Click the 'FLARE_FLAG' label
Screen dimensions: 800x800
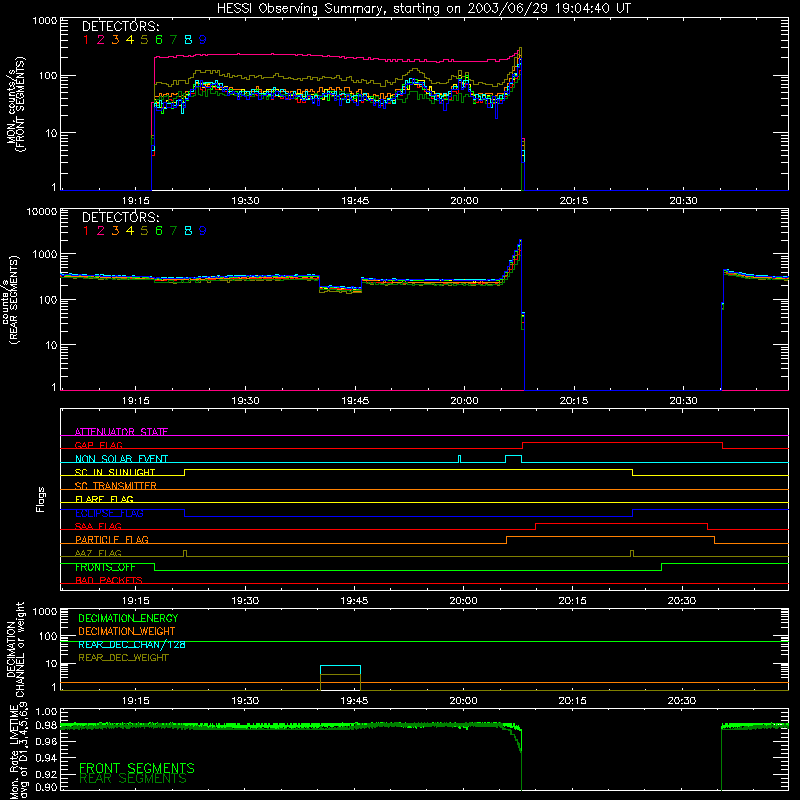(104, 499)
